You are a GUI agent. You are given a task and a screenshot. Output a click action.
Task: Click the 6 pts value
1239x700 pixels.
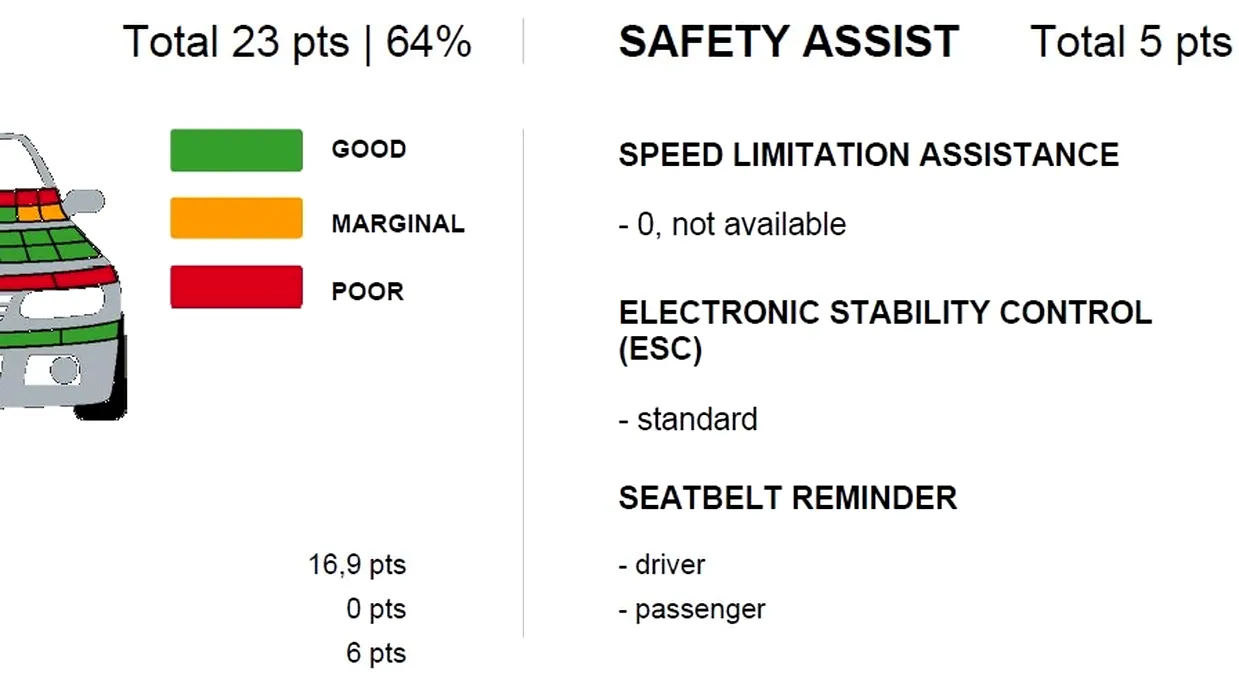[x=376, y=654]
